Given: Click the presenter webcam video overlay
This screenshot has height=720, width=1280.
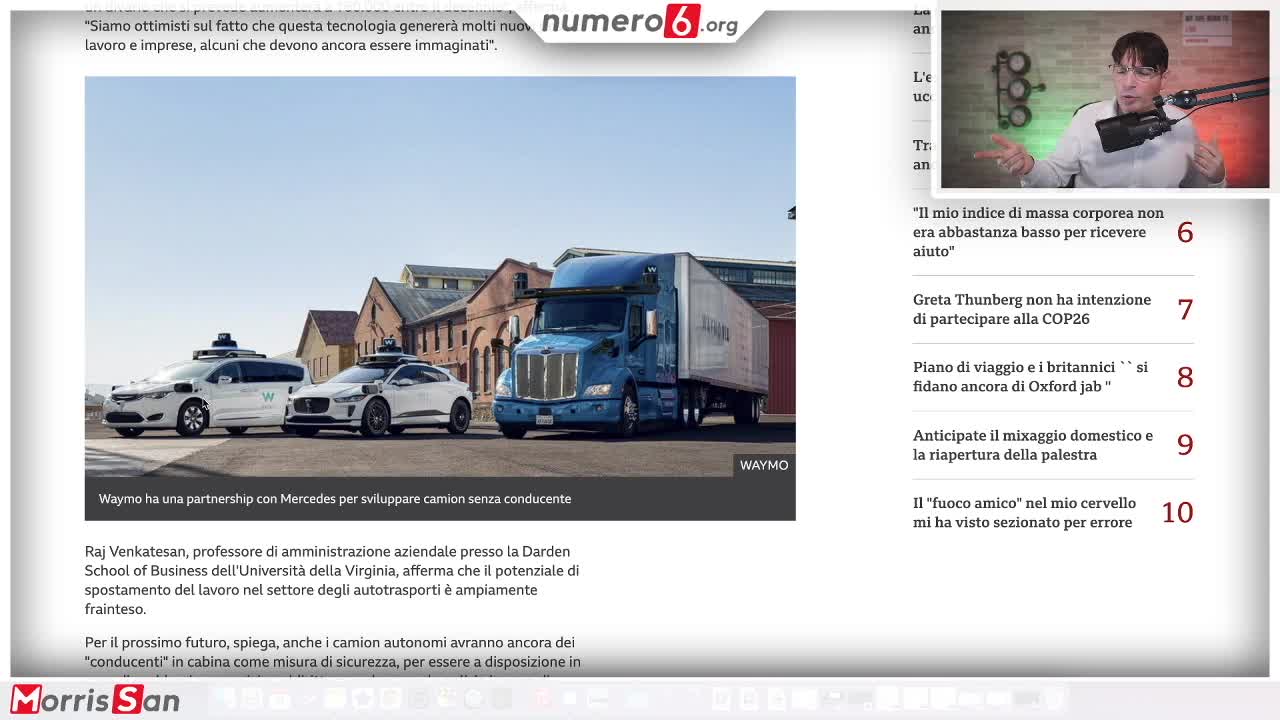Looking at the screenshot, I should 1105,99.
